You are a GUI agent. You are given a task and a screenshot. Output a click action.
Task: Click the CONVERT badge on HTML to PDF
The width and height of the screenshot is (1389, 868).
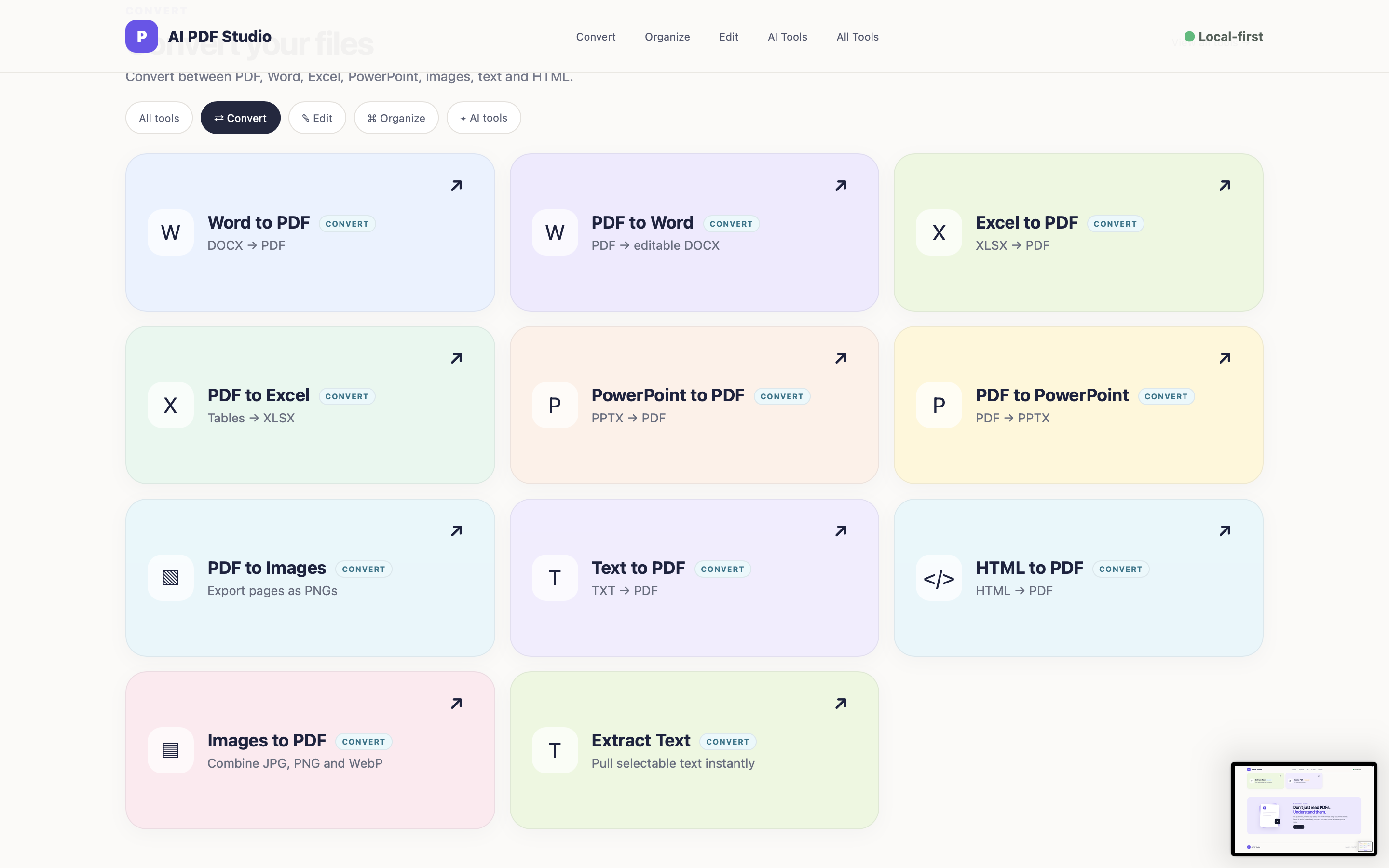click(1120, 569)
